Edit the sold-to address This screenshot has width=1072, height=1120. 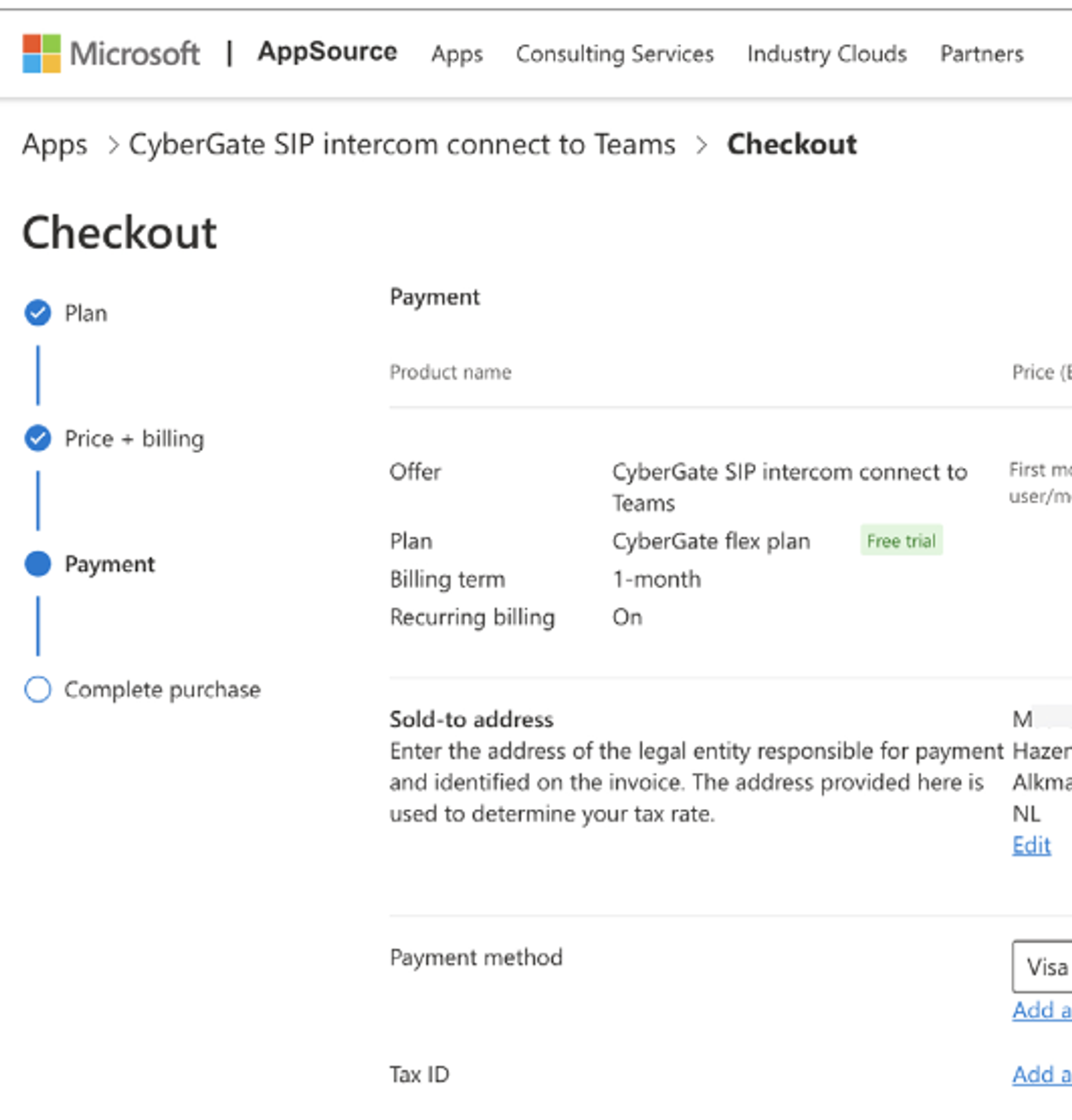pos(1031,845)
